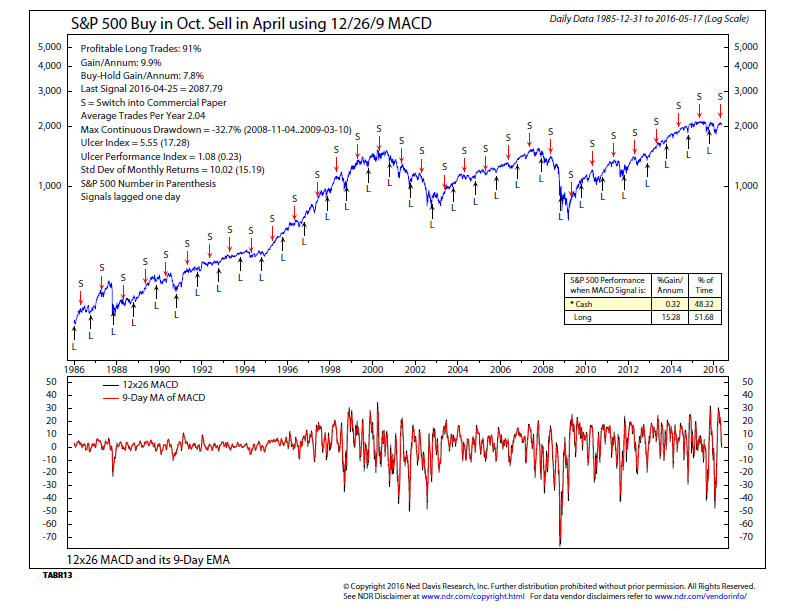Select the 'Profitable Long Trades: 91%' line
The image size is (789, 611).
141,49
